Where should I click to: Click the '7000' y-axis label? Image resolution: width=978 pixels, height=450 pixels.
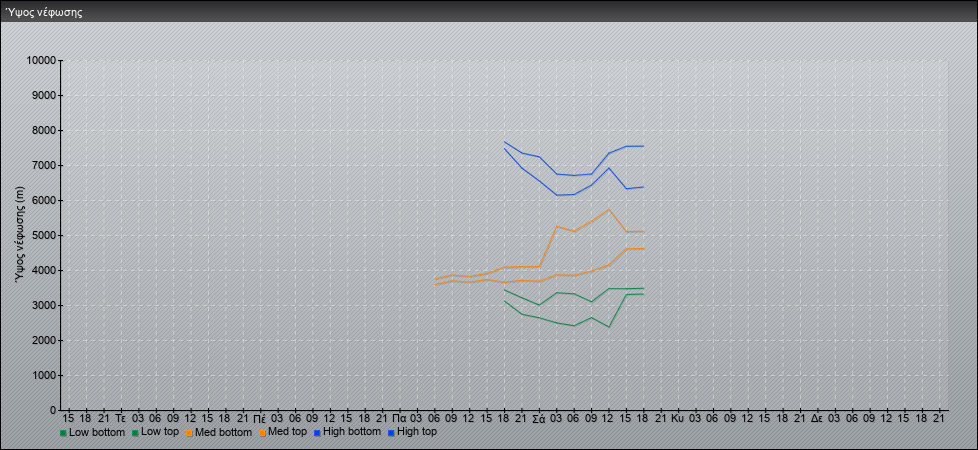coord(44,165)
